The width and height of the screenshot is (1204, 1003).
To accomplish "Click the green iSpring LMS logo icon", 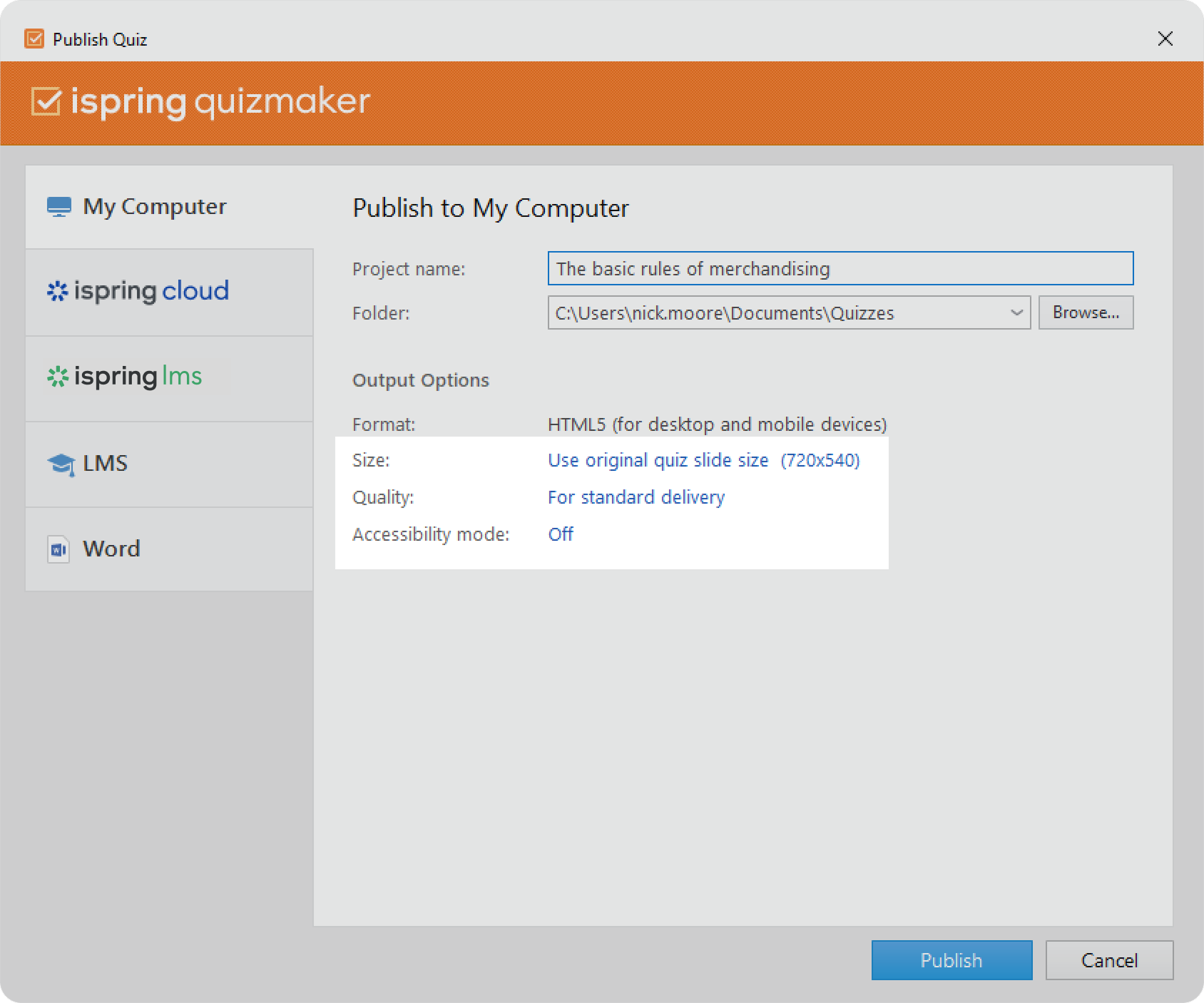I will click(x=57, y=377).
